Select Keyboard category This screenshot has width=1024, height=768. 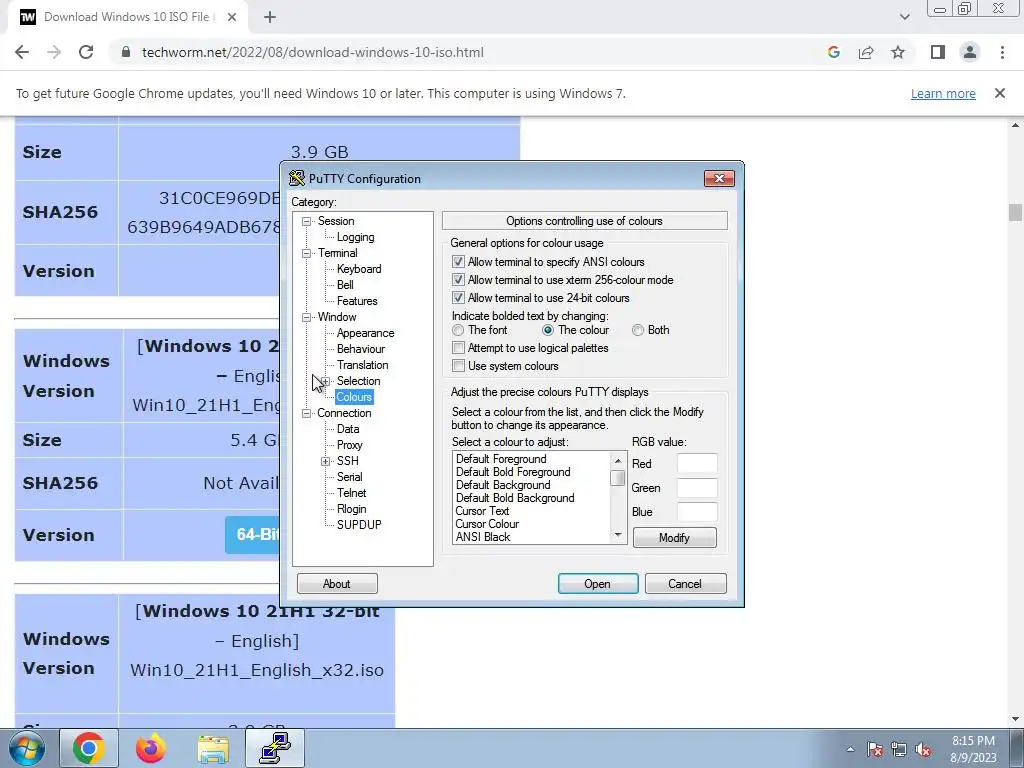[359, 269]
